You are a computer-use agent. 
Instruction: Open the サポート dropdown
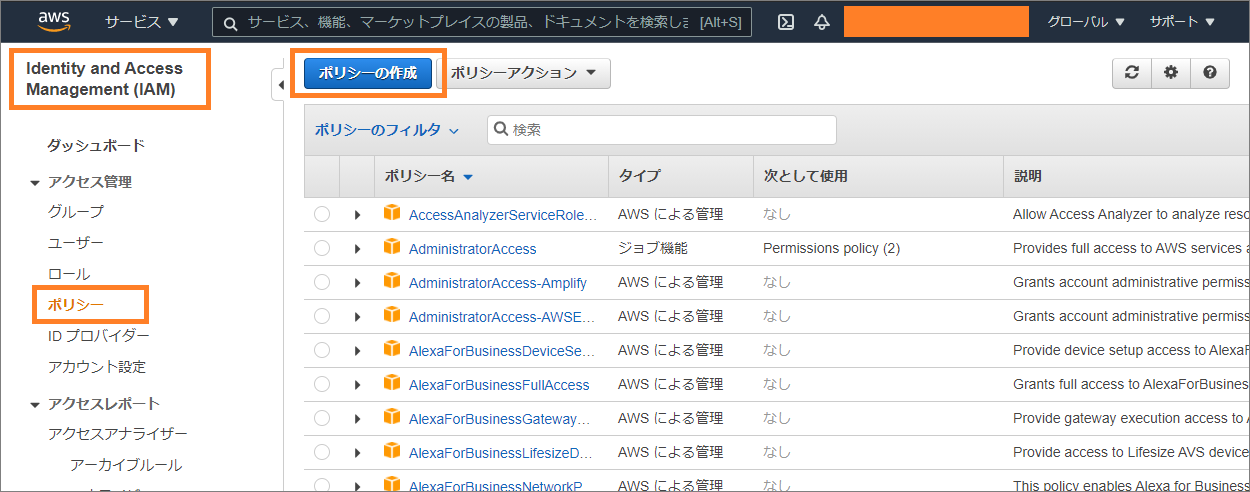(x=1182, y=22)
